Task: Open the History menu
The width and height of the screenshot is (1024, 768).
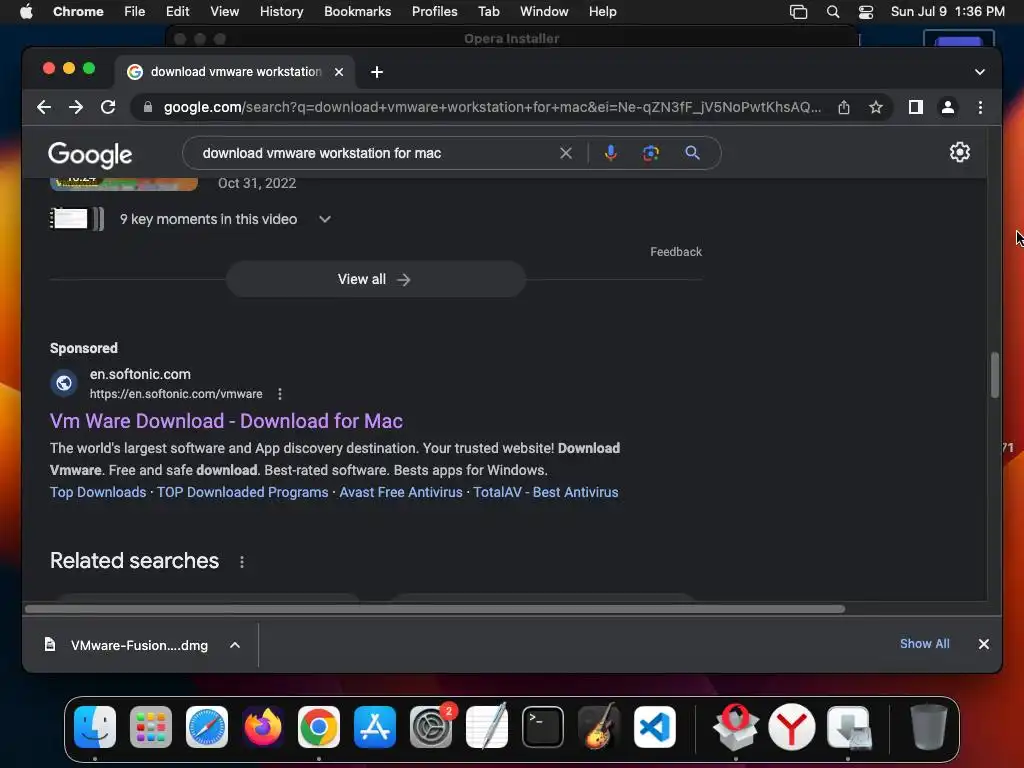Action: (281, 12)
